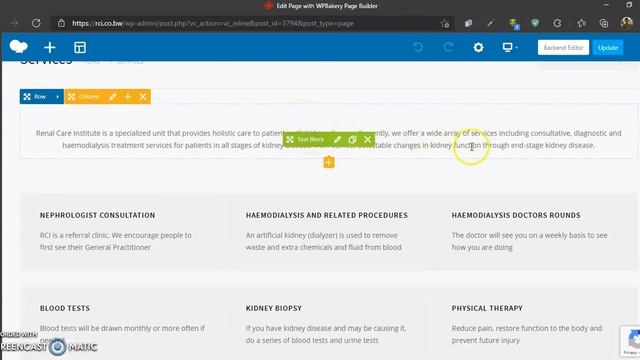640x360 pixels.
Task: Open the browser favorites list icon
Action: 582,23
